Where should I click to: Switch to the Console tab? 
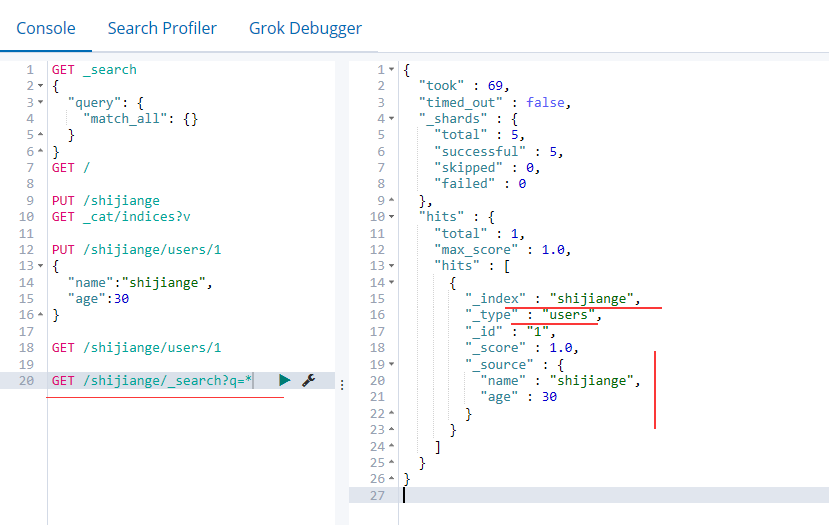click(x=46, y=28)
